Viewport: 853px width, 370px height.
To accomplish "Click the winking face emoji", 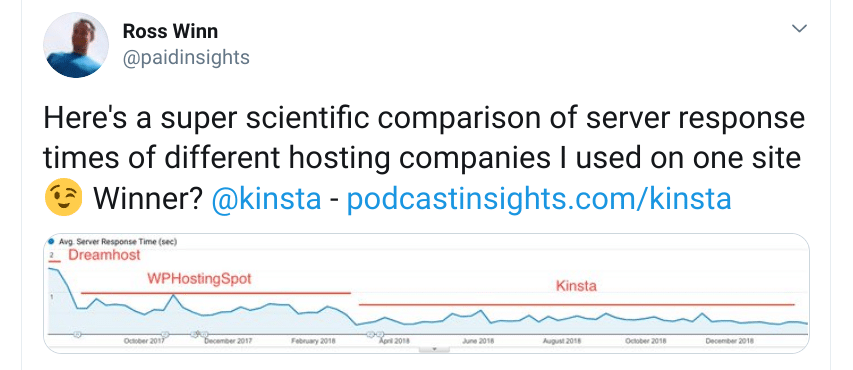I will click(63, 198).
